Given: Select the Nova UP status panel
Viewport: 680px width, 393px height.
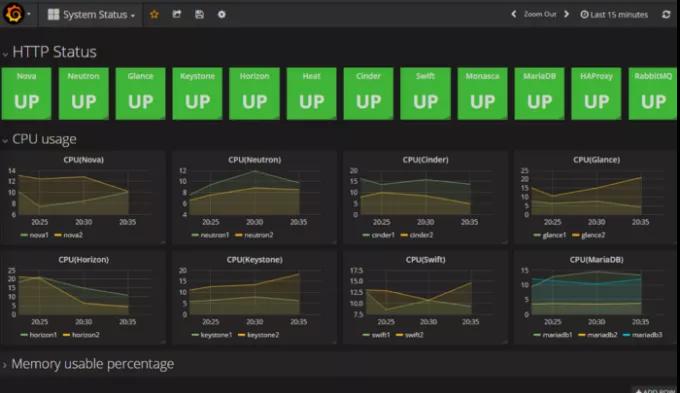Looking at the screenshot, I should pos(26,93).
